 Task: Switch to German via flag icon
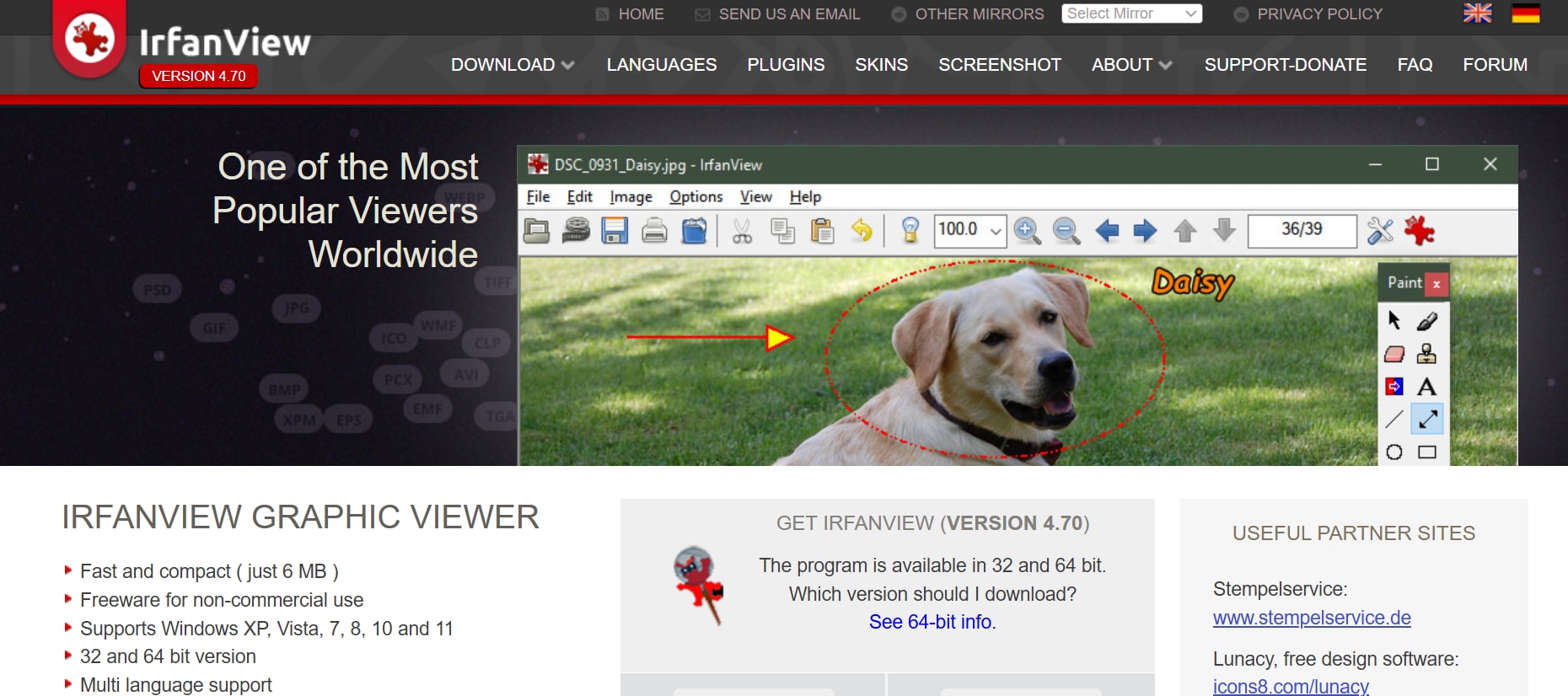coord(1525,13)
